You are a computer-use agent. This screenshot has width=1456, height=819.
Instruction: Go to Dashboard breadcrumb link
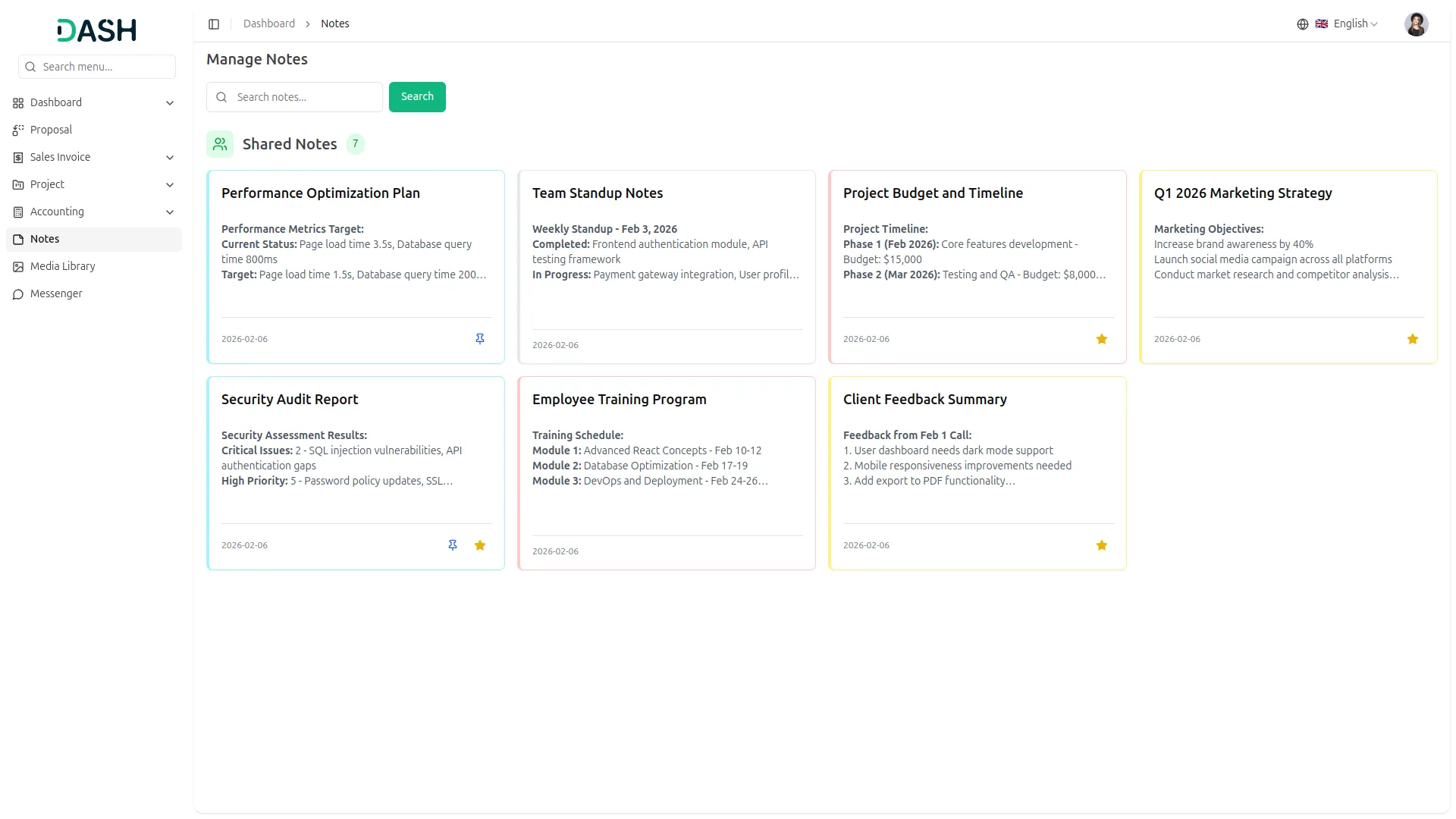[x=268, y=24]
